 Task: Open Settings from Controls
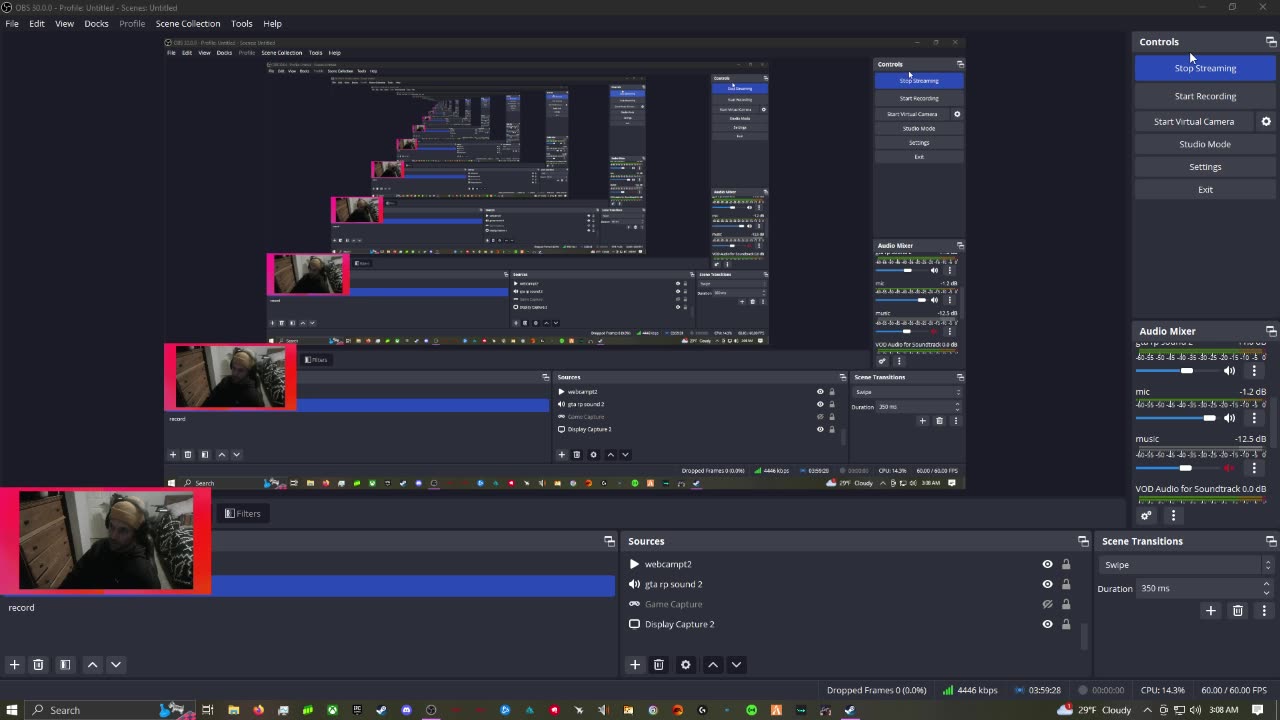[1205, 167]
